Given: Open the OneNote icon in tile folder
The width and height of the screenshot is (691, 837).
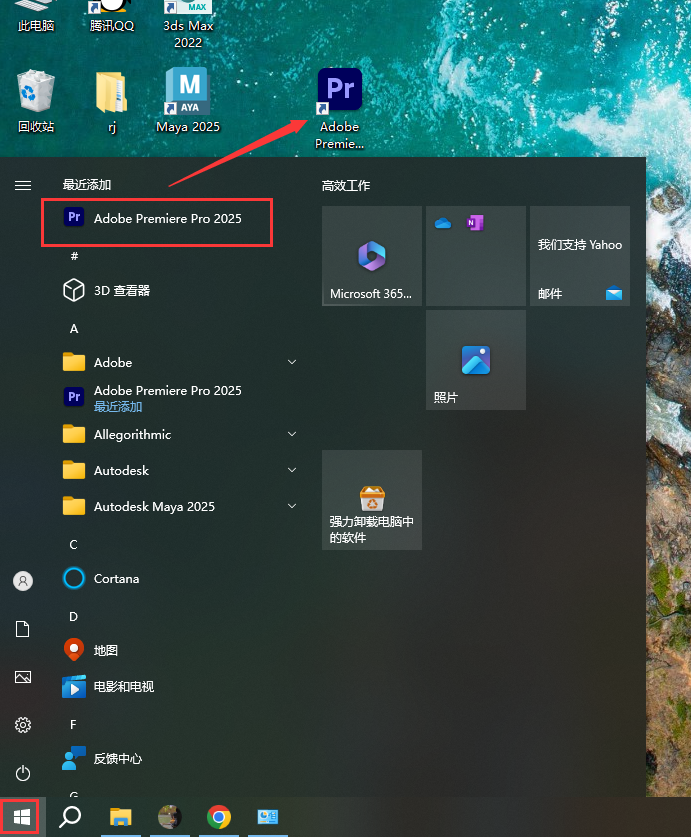Looking at the screenshot, I should (x=475, y=223).
